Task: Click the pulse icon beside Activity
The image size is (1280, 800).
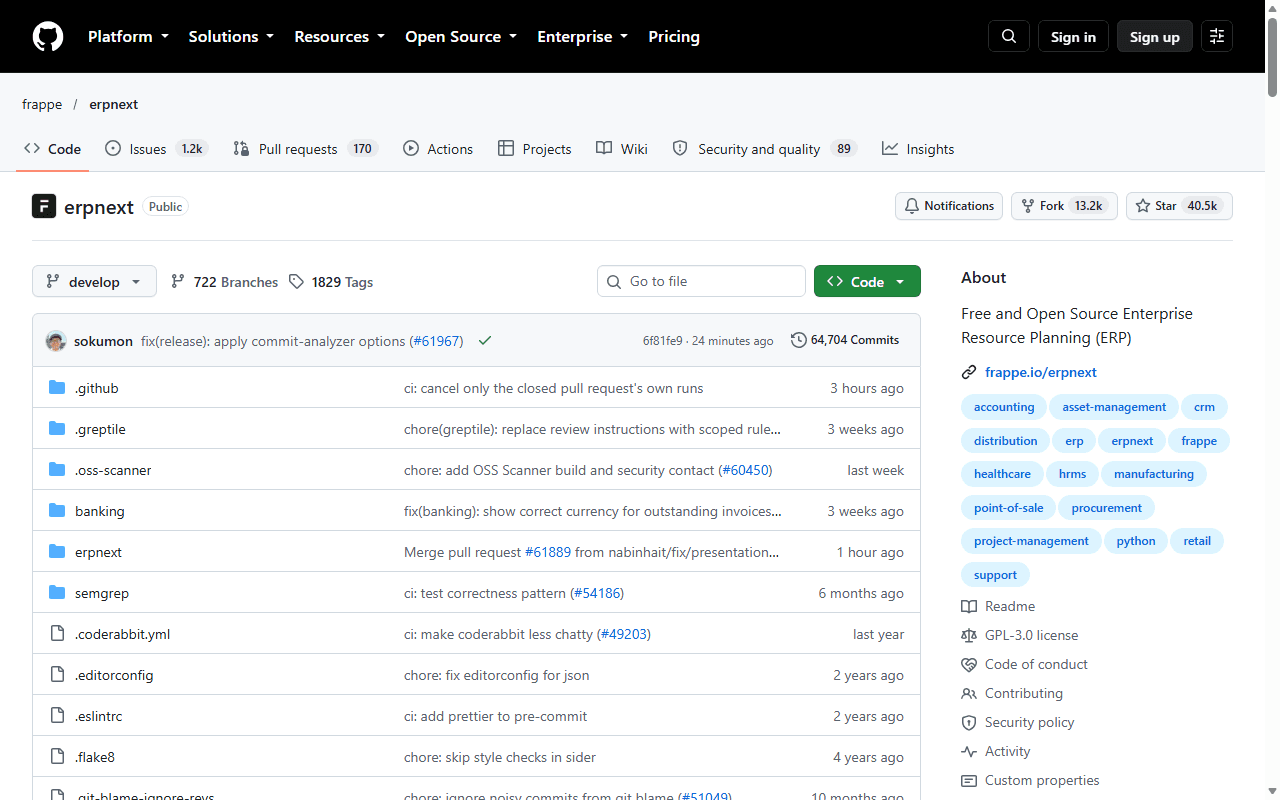Action: (x=969, y=751)
